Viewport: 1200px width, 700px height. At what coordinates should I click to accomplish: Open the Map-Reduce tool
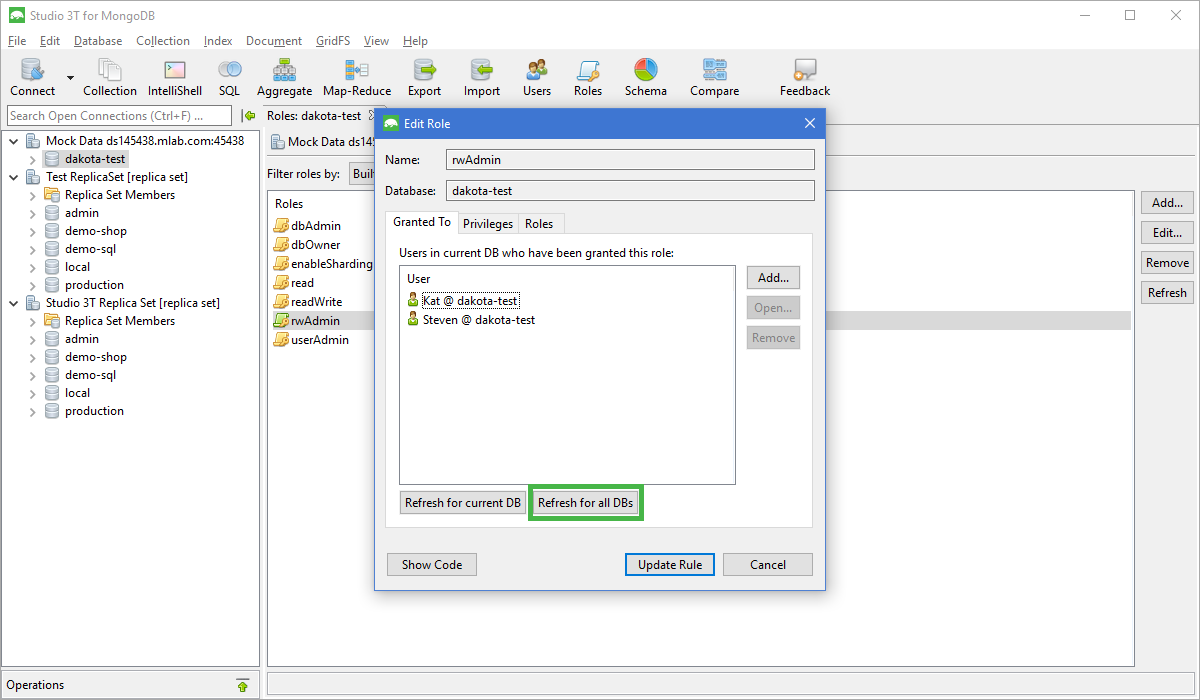356,77
